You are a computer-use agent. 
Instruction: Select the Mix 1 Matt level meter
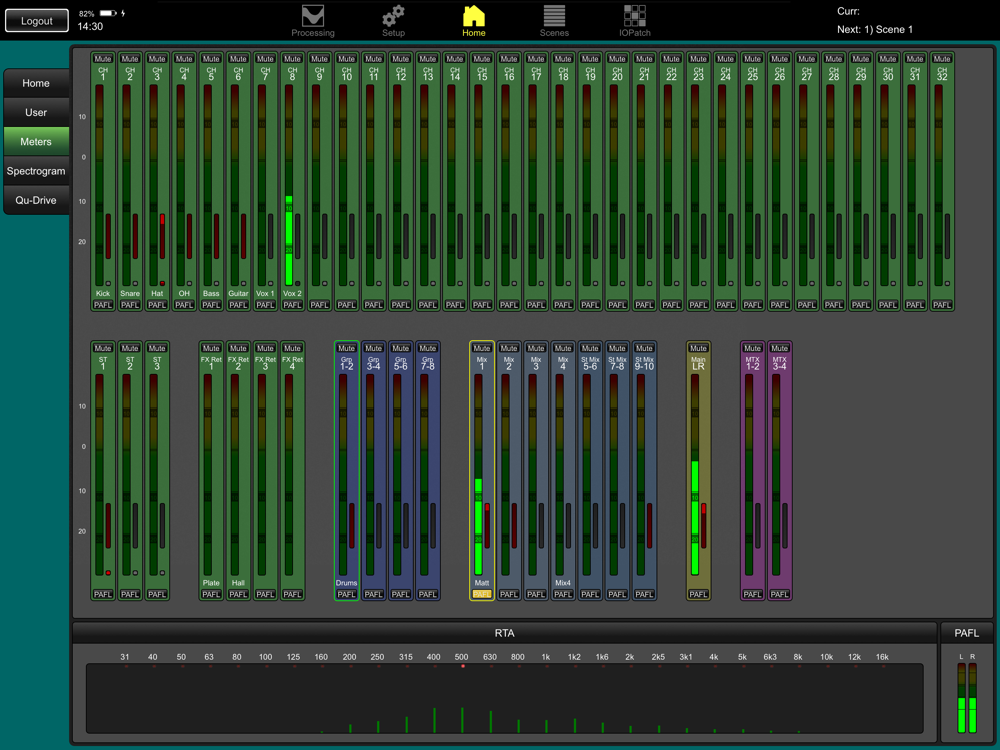(478, 474)
